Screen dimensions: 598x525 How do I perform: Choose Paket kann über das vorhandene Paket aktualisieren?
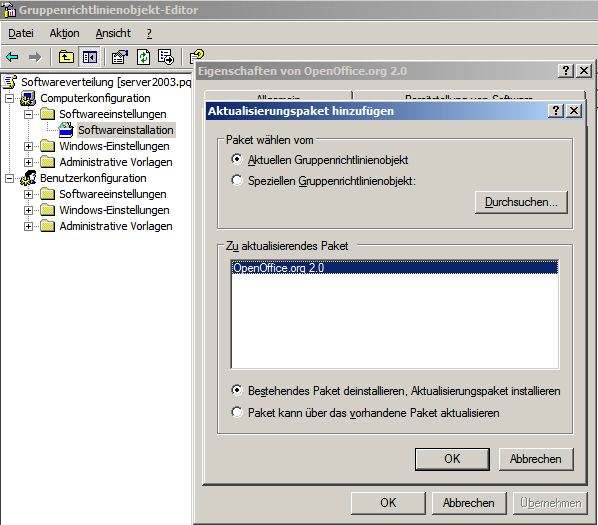(x=237, y=412)
